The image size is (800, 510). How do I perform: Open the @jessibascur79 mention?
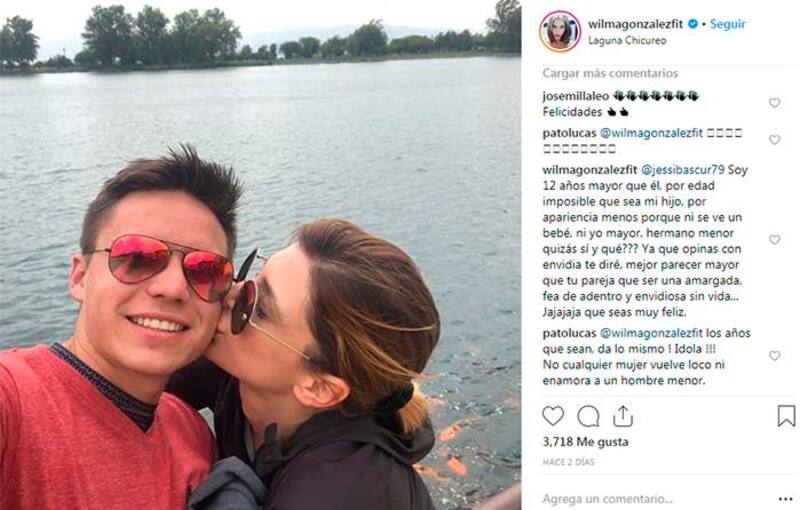(682, 170)
